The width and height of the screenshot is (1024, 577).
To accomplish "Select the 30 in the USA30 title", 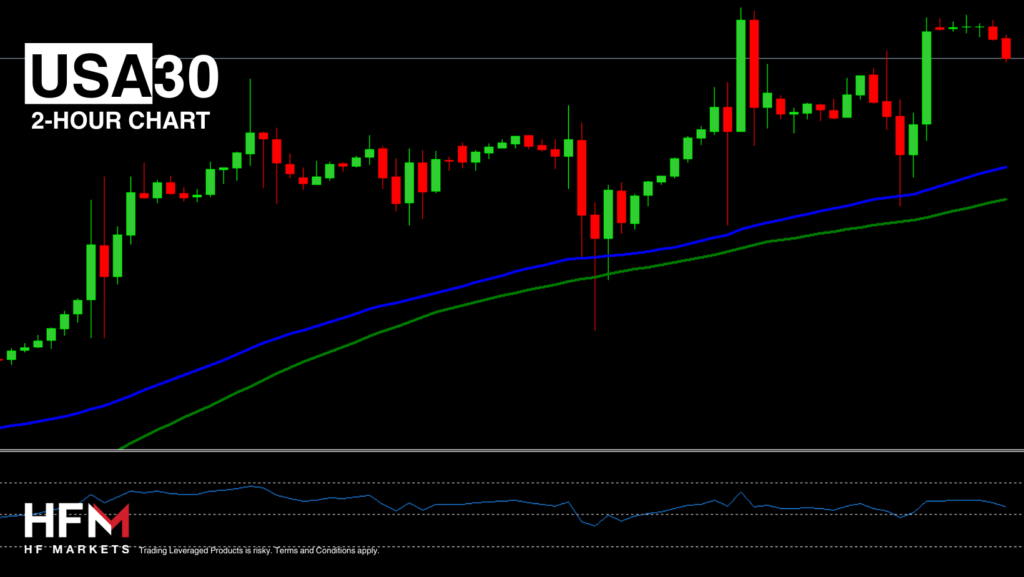I will coord(185,74).
